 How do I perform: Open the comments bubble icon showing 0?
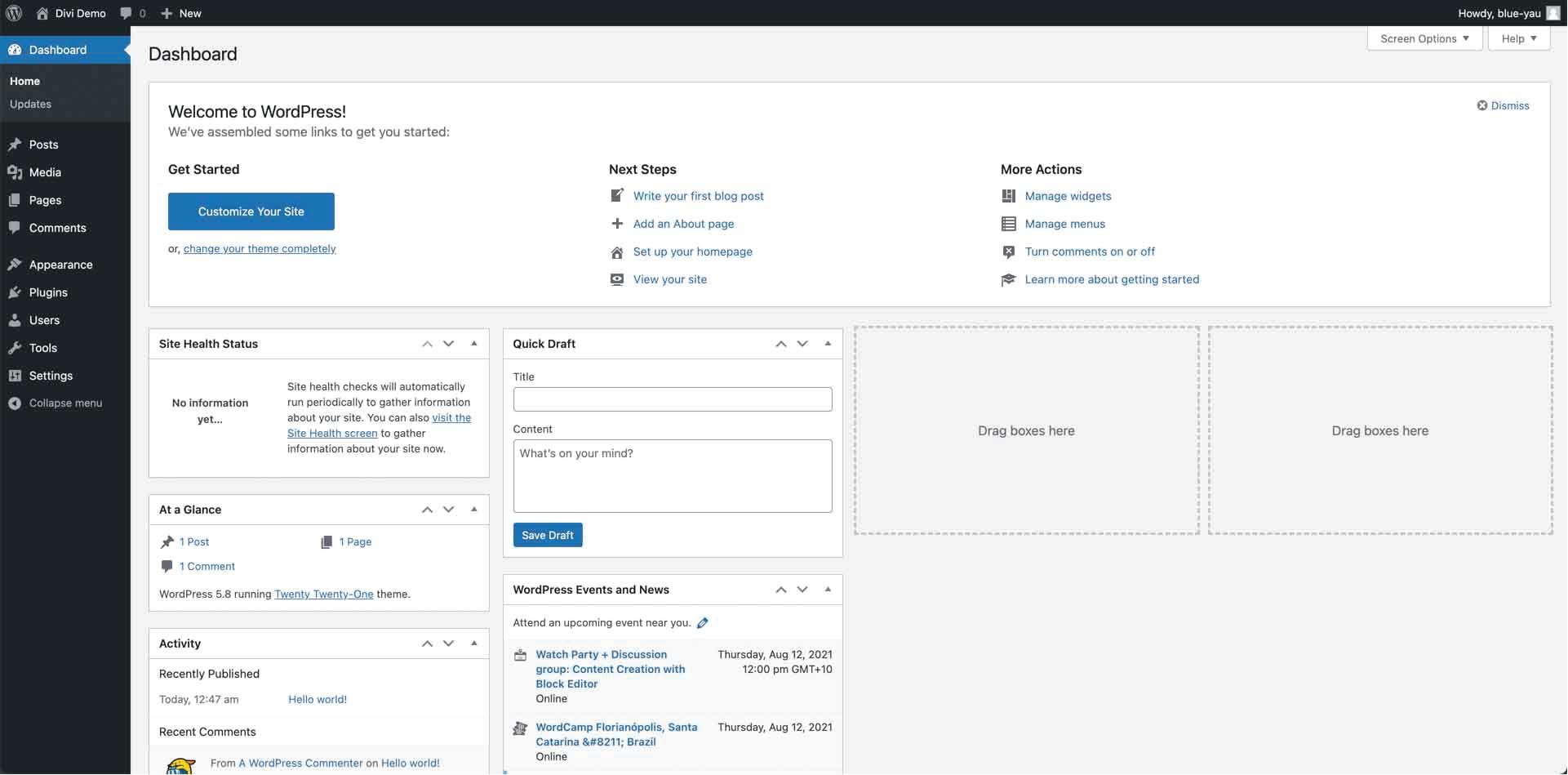coord(127,13)
